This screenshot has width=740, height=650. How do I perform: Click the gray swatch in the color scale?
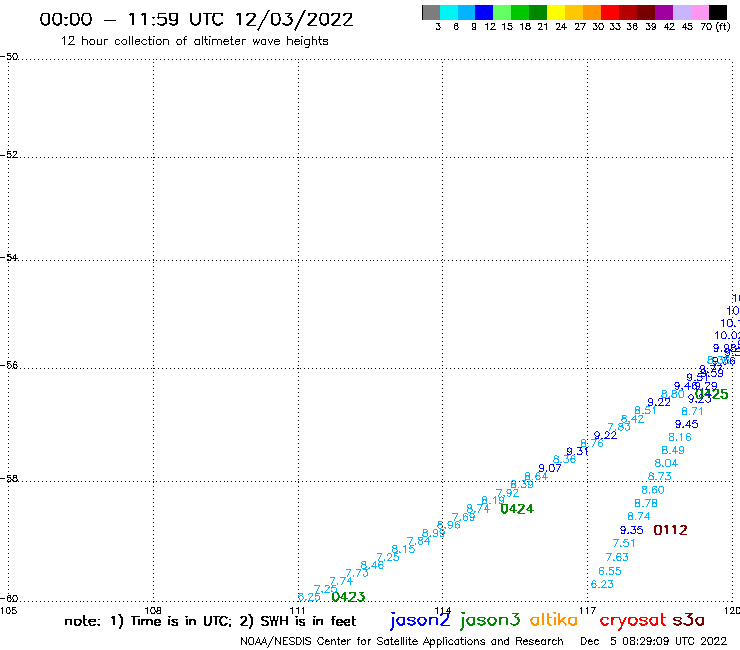[x=431, y=12]
